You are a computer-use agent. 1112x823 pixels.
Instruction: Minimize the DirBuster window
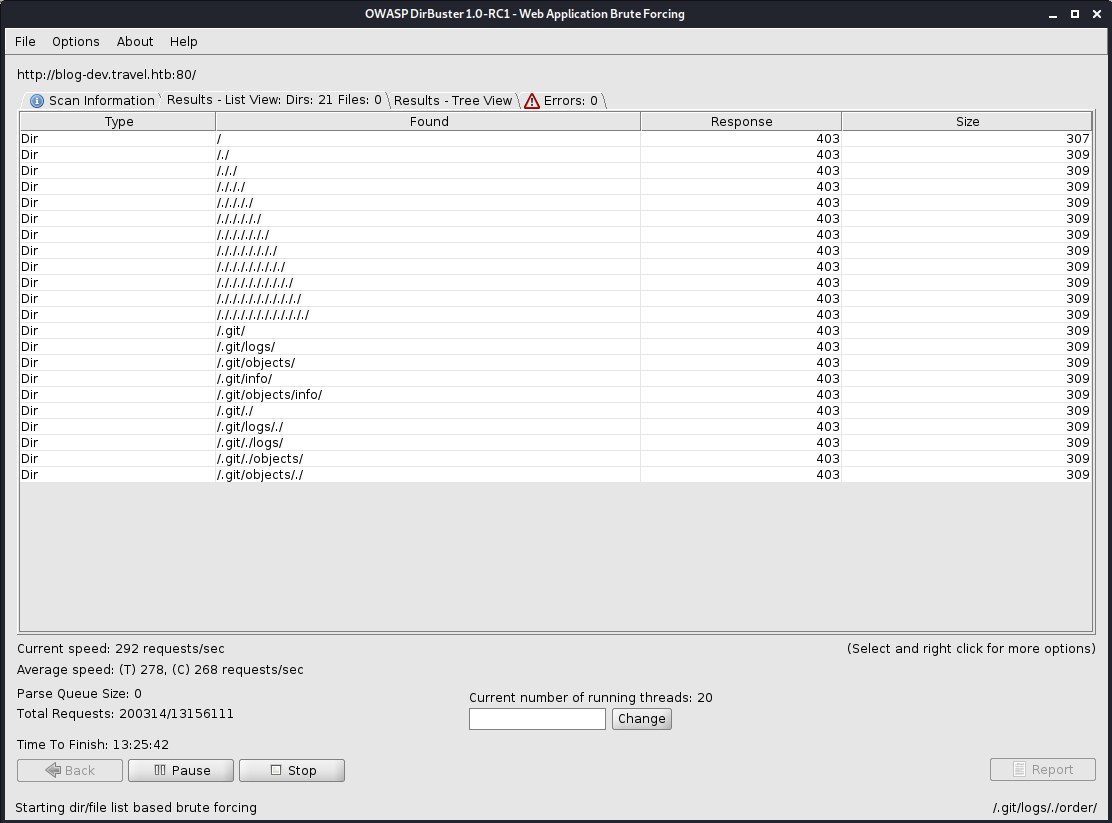[x=1053, y=14]
